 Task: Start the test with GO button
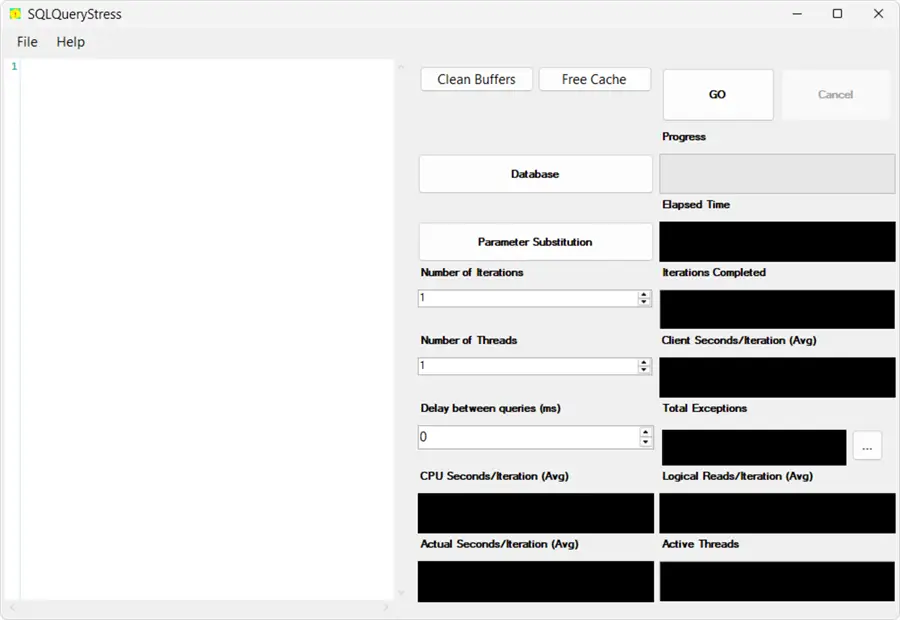point(717,95)
